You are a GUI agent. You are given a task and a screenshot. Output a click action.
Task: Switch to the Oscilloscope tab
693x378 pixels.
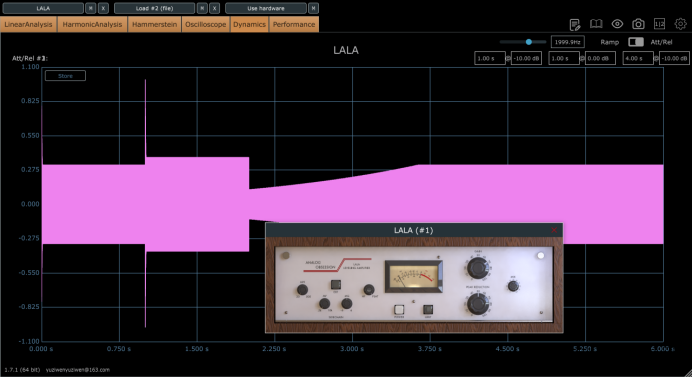pos(206,24)
